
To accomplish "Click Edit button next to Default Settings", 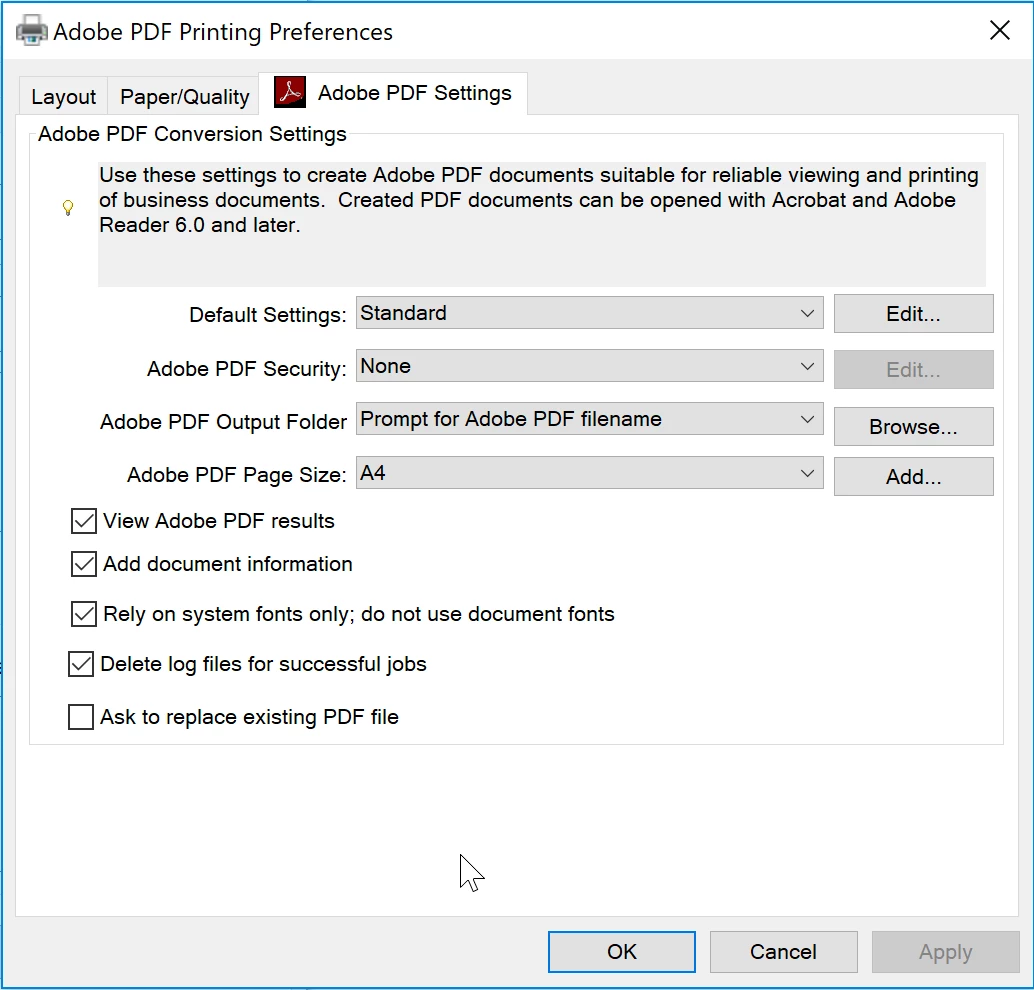I will pos(913,314).
